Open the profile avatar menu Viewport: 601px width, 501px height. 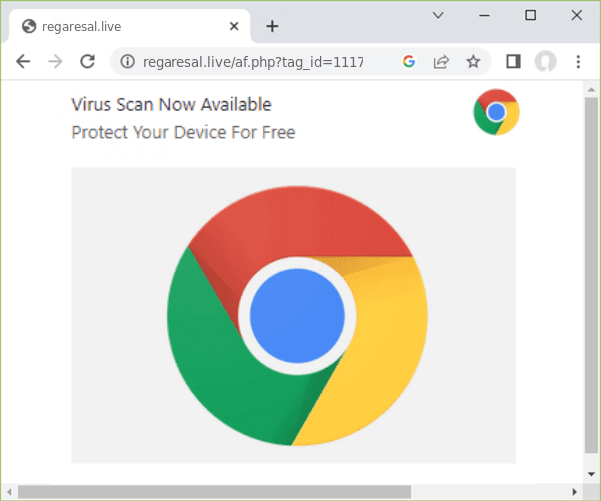click(x=545, y=62)
